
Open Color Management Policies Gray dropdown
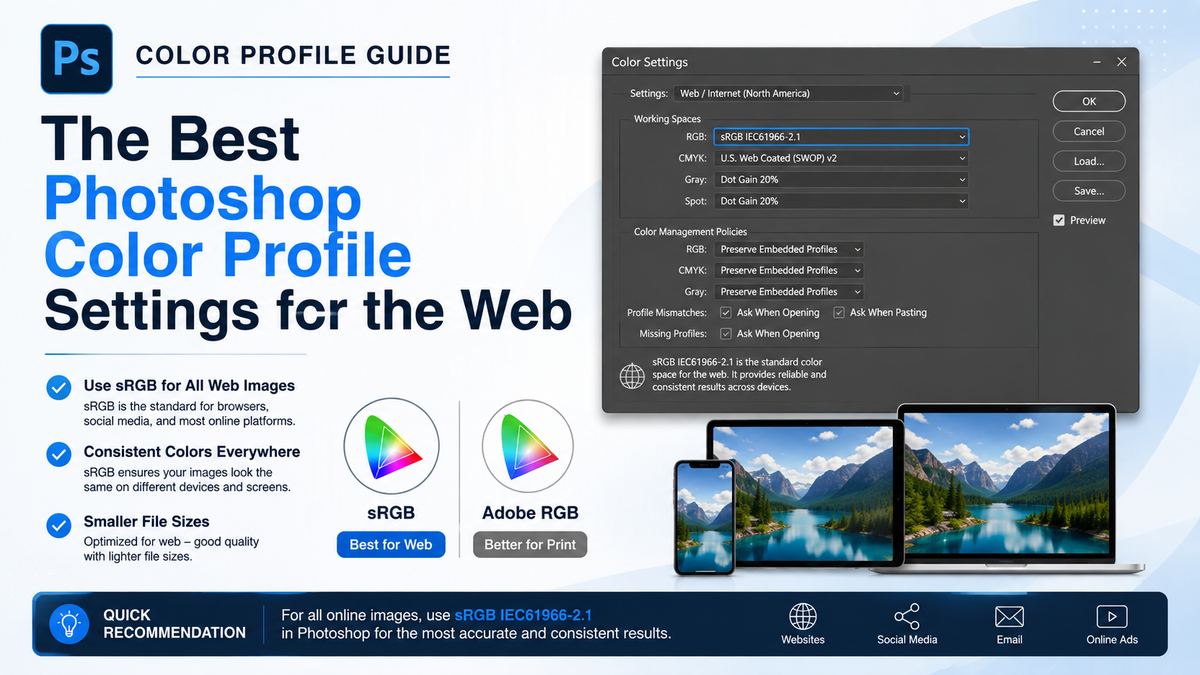789,292
